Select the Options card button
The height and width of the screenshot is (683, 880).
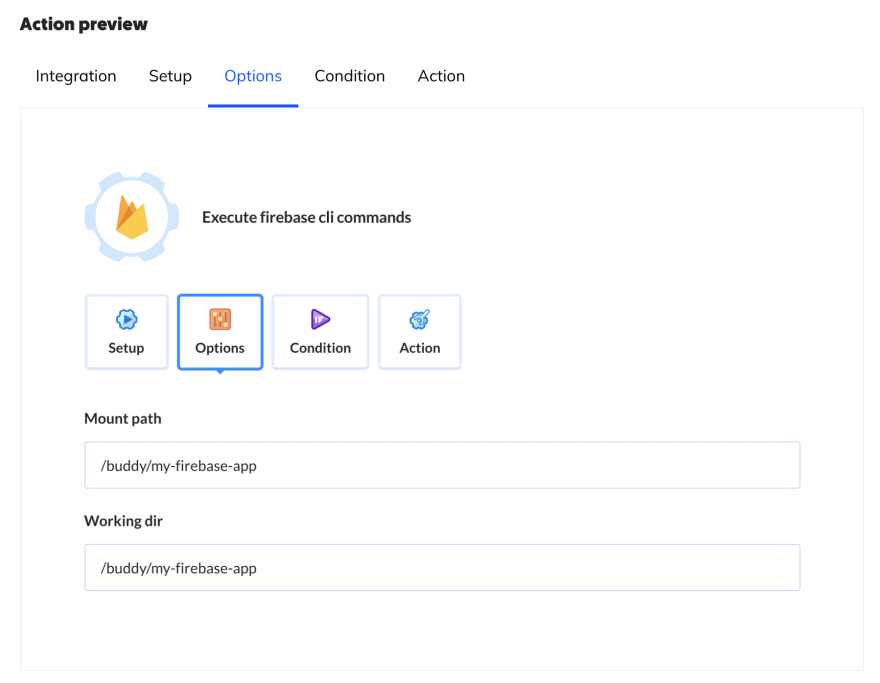click(x=220, y=332)
